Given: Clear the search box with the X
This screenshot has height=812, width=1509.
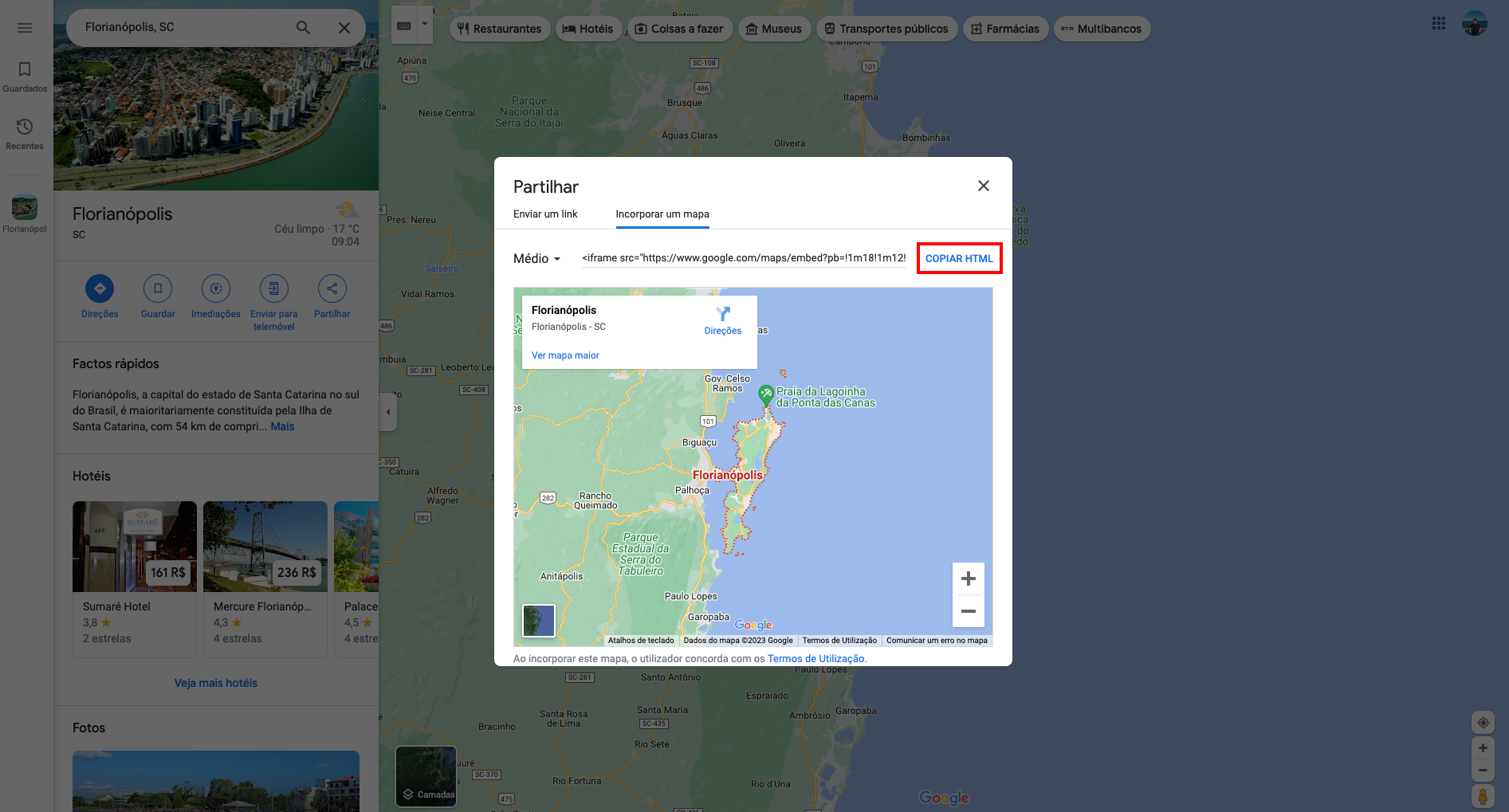Looking at the screenshot, I should pos(344,28).
